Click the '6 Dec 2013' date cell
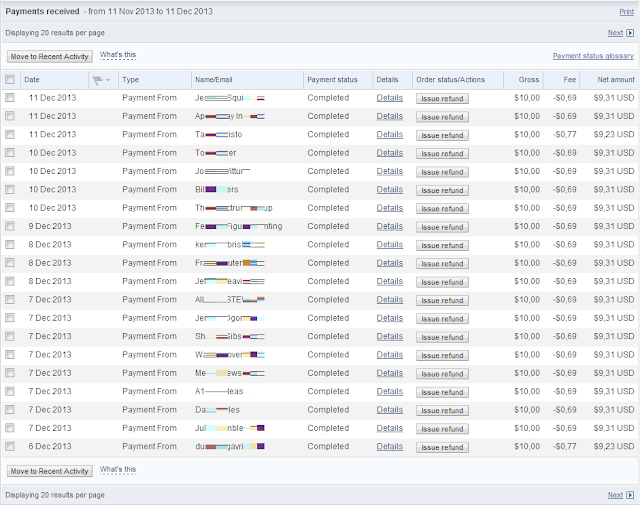 tap(50, 446)
